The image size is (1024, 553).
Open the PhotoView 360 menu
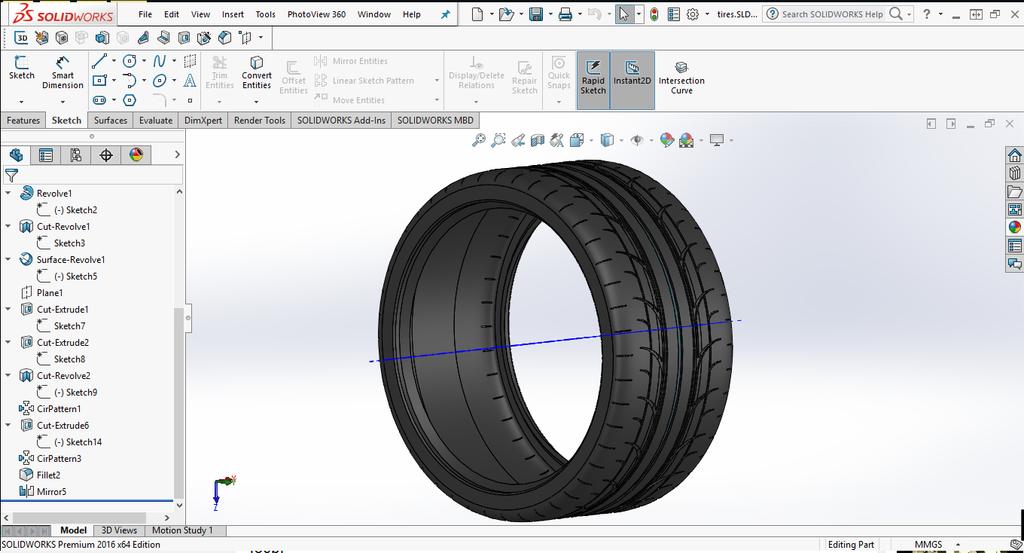317,14
